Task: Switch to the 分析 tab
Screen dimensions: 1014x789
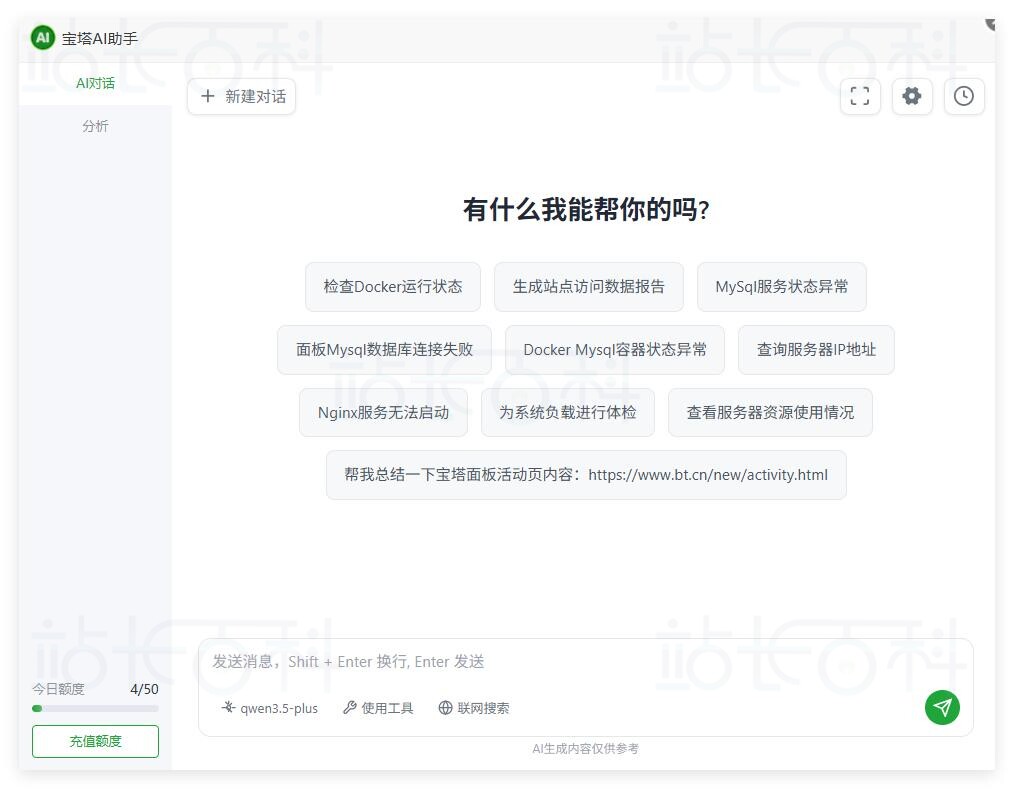Action: (x=95, y=126)
